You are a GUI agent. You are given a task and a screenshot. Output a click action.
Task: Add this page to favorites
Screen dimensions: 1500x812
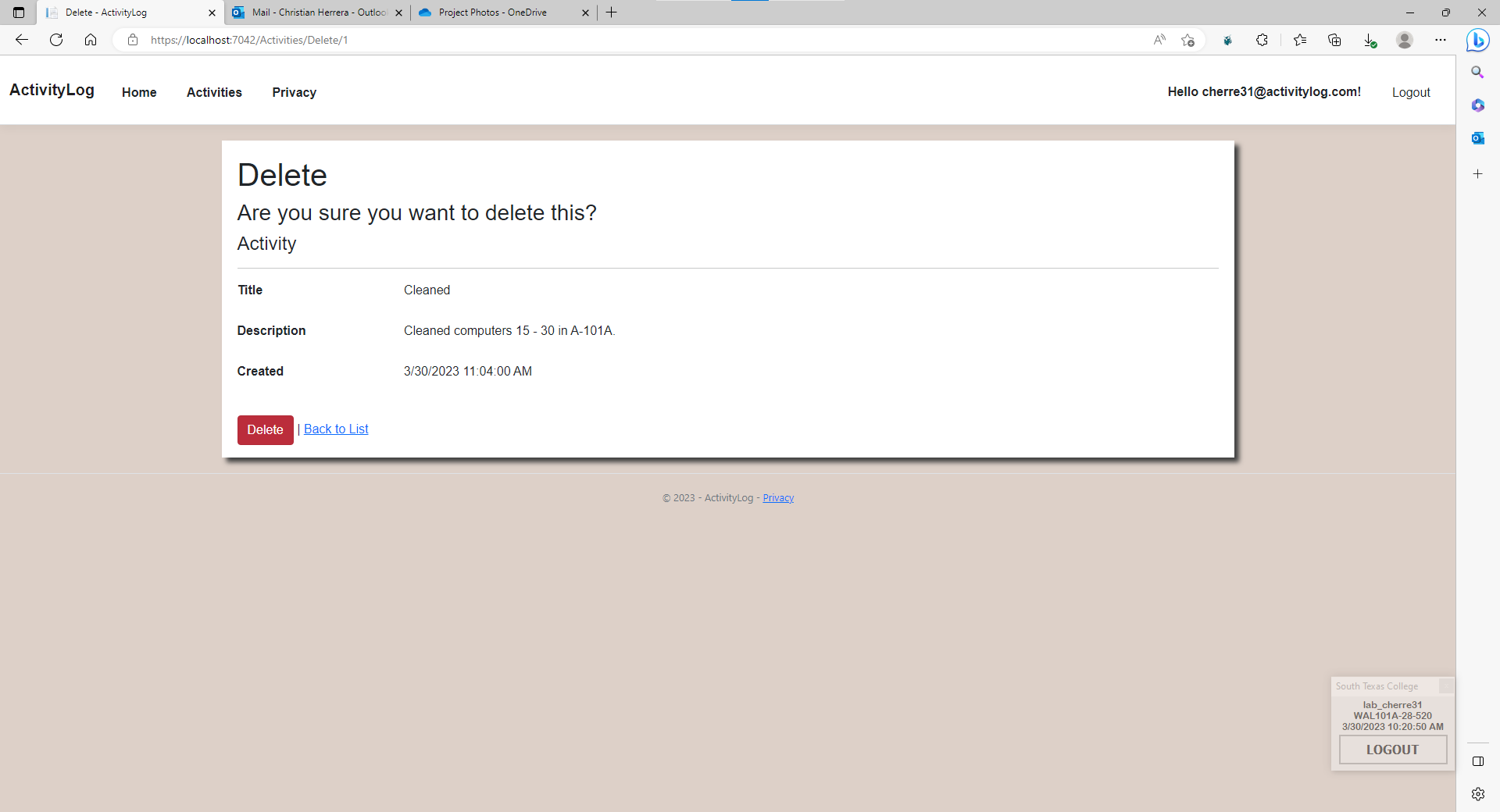(1188, 40)
